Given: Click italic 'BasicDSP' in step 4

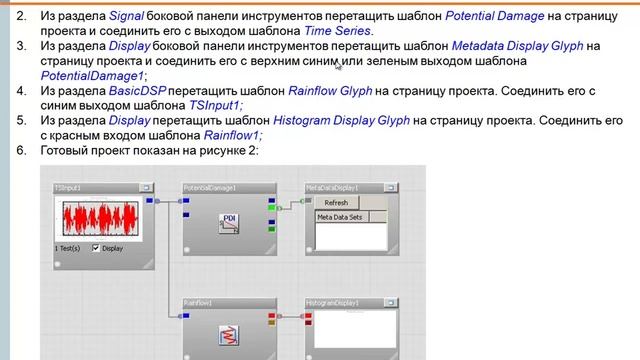Looking at the screenshot, I should coord(138,91).
